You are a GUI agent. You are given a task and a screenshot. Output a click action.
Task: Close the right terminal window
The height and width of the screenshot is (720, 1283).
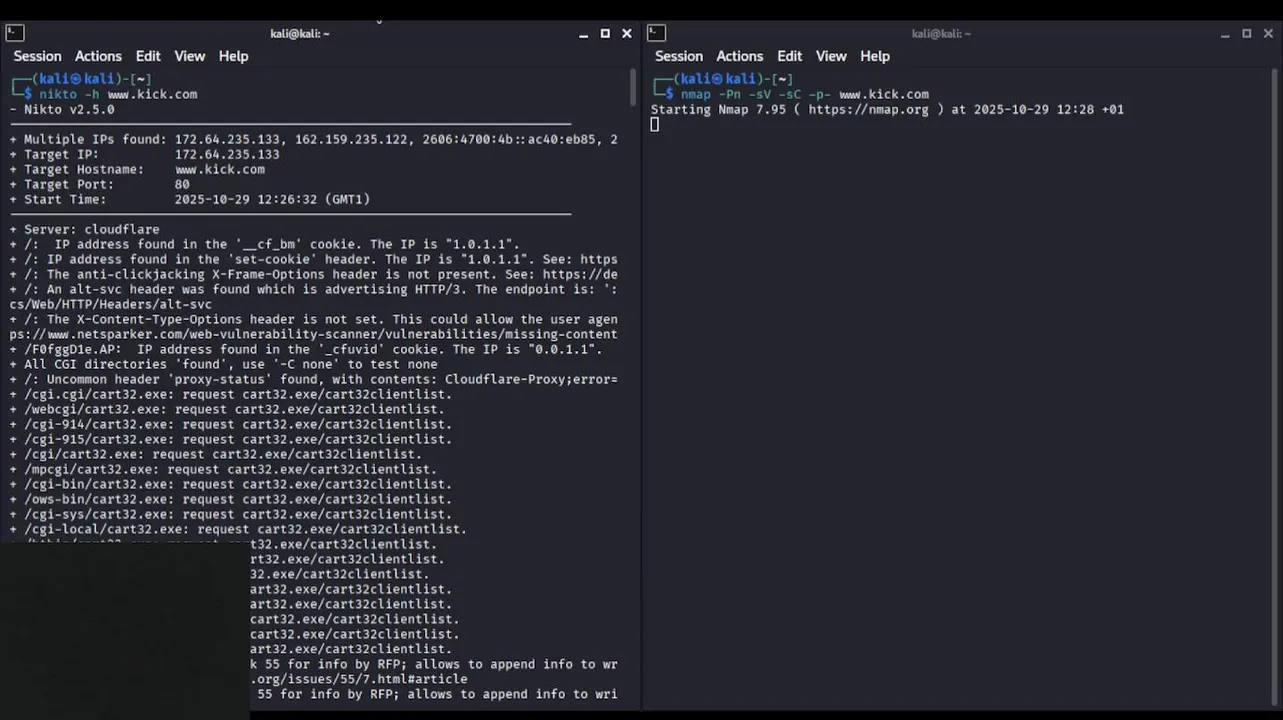[1269, 33]
